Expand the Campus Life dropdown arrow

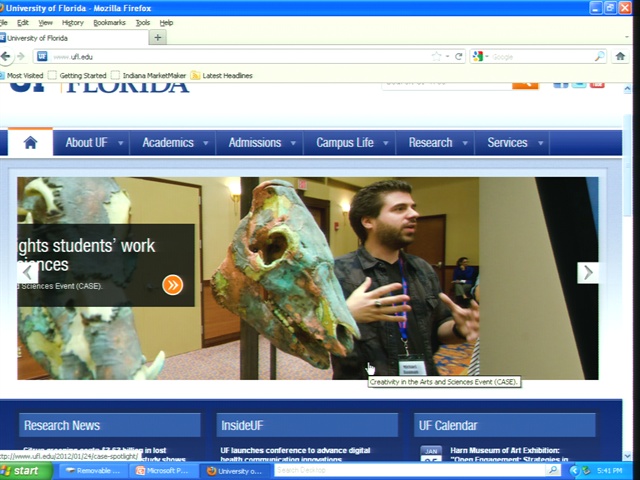(x=385, y=143)
